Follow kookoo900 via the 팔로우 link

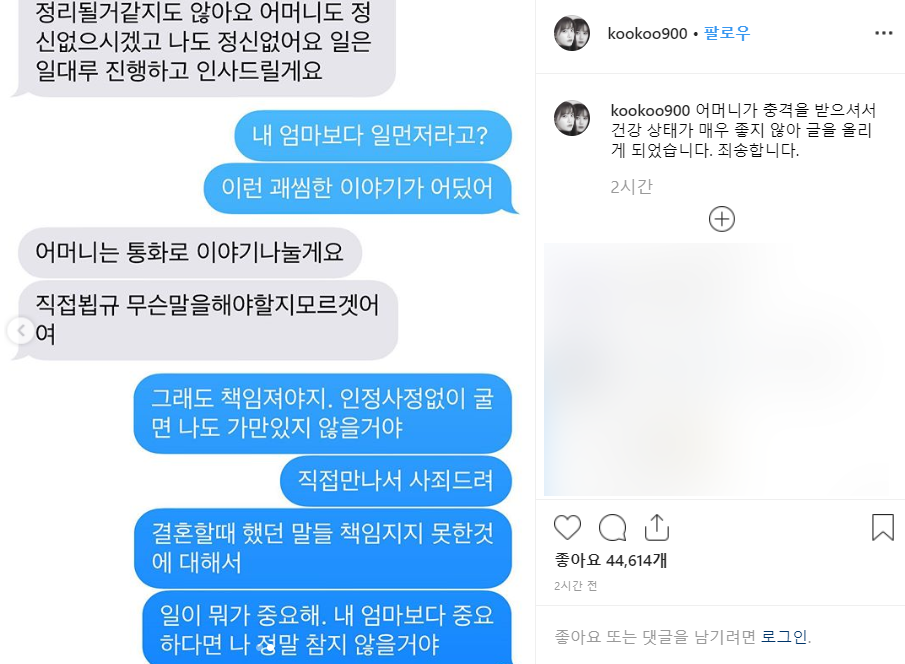[727, 33]
